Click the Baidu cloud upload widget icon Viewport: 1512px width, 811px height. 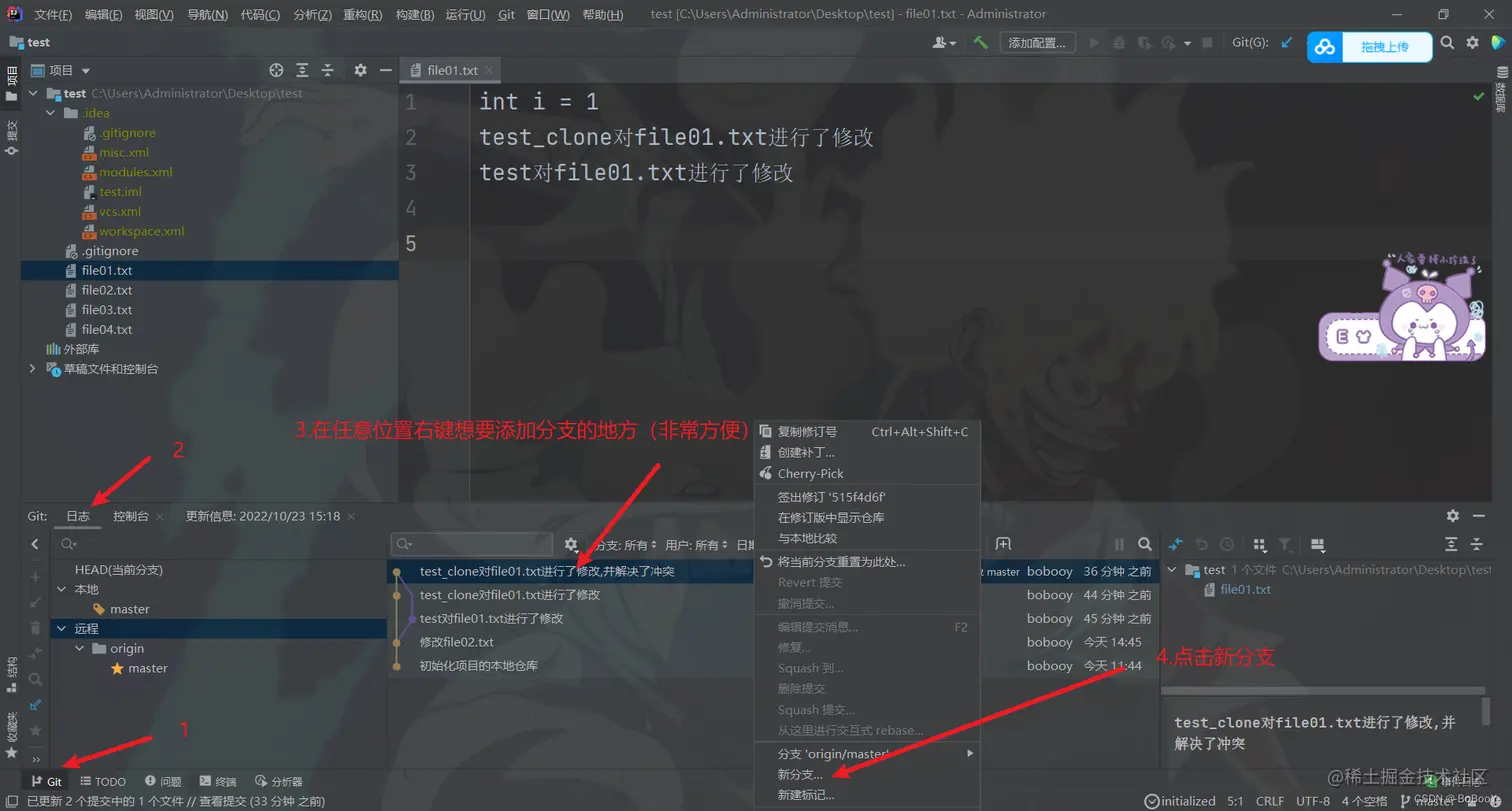[1324, 47]
